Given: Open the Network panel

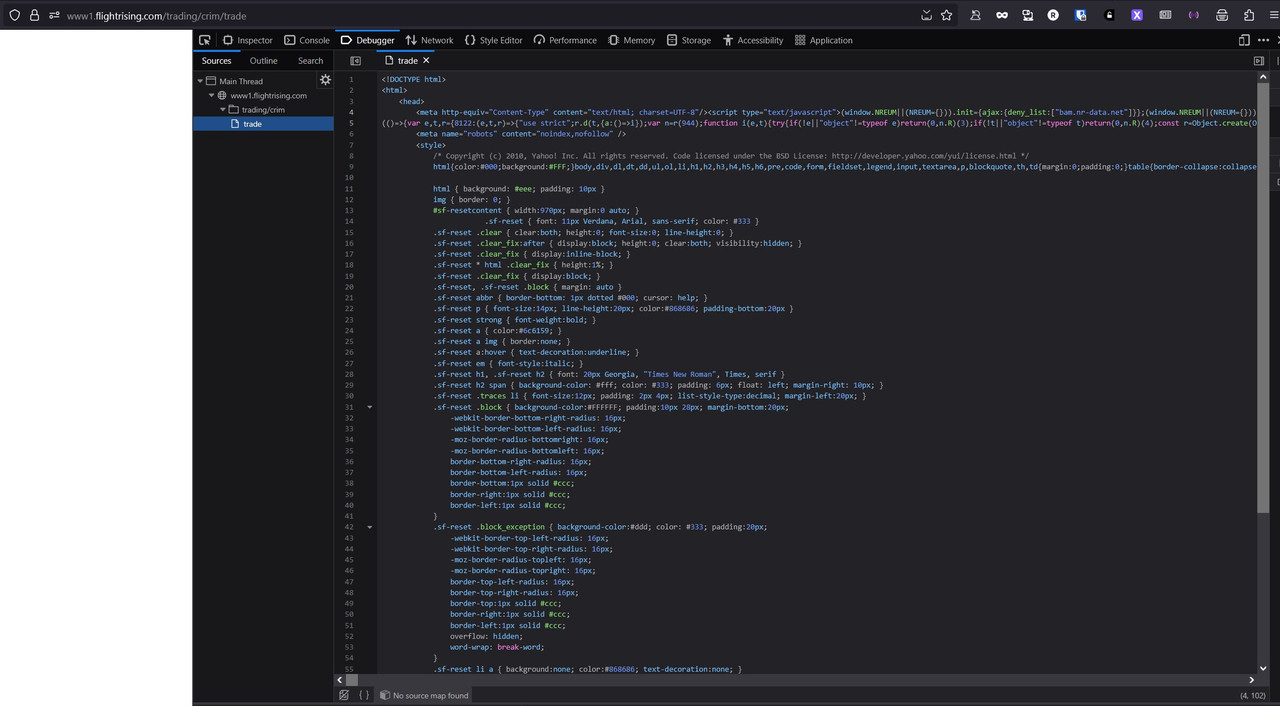Looking at the screenshot, I should click(x=429, y=40).
